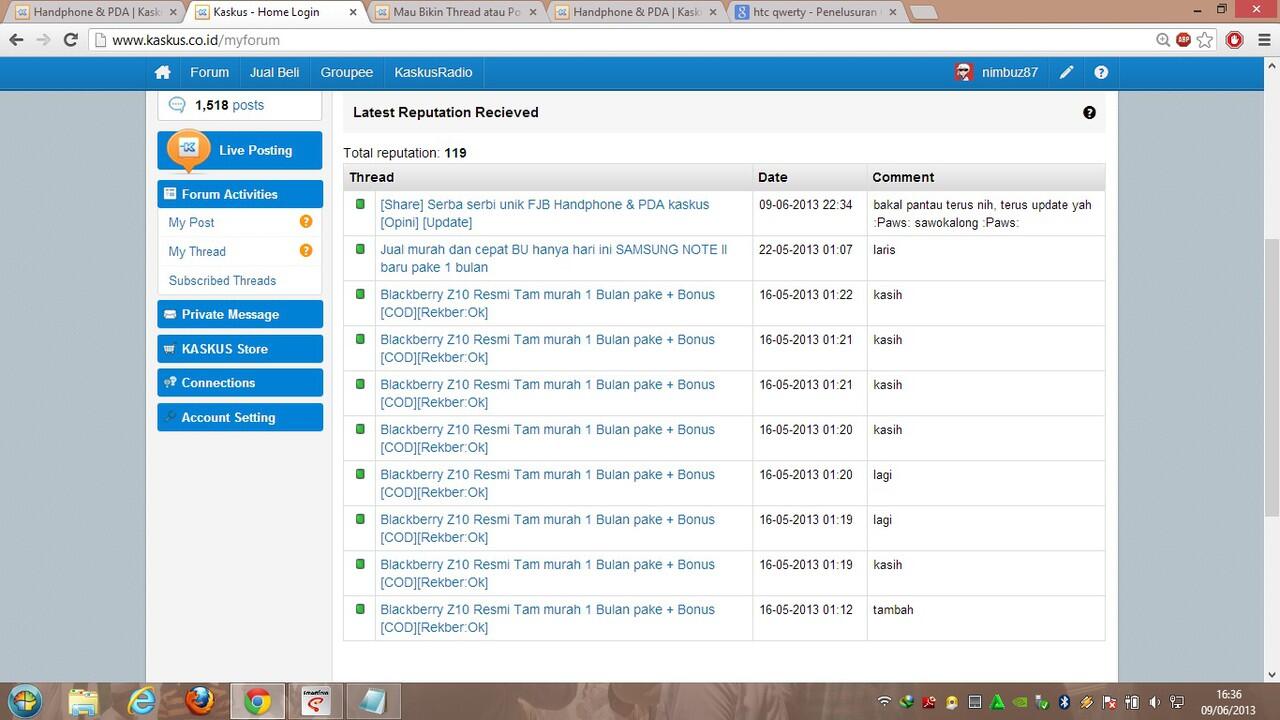Open KASKUS Store section
This screenshot has height=720, width=1280.
240,349
